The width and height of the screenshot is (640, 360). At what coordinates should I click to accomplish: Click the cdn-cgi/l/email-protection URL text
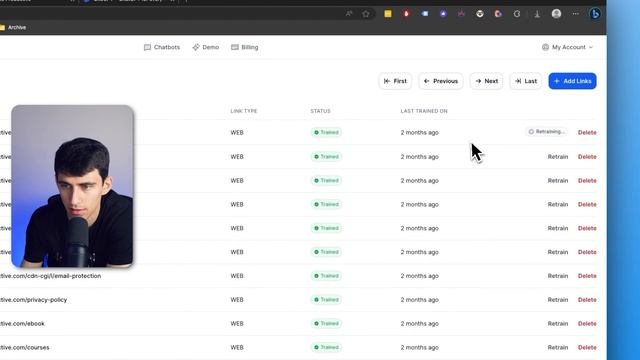tap(51, 276)
